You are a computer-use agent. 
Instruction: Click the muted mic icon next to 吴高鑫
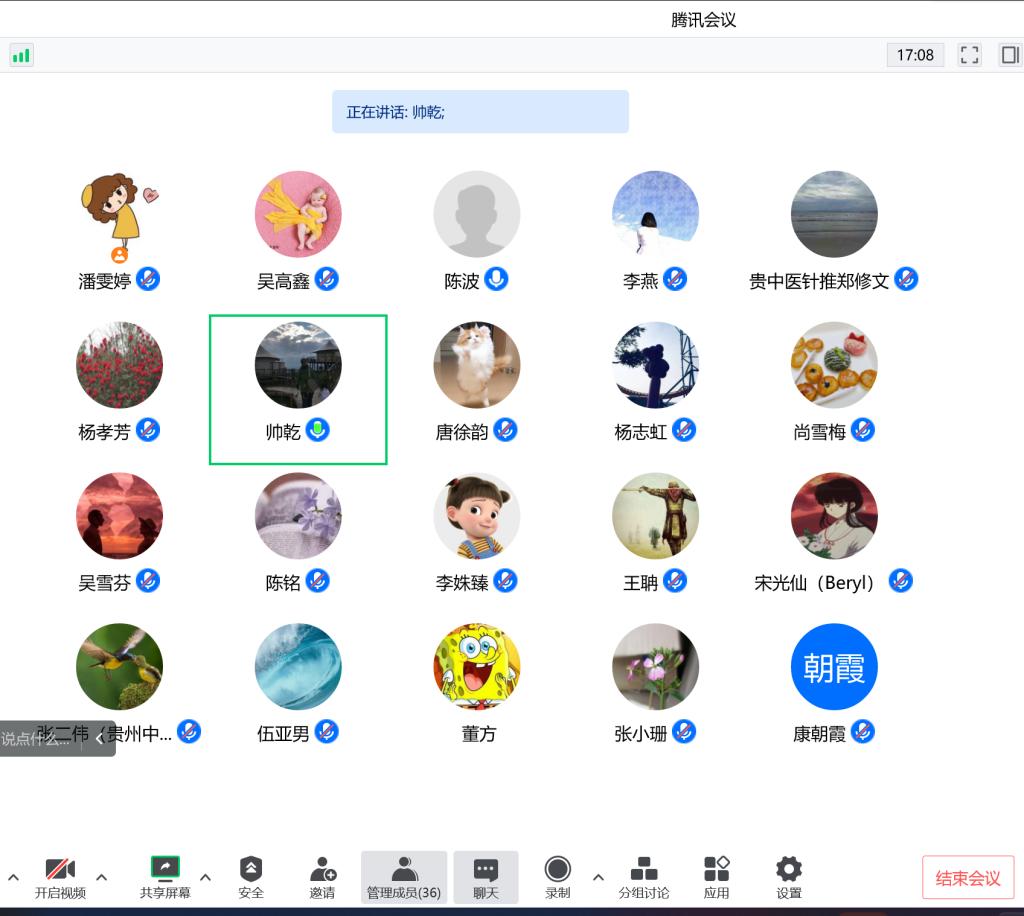click(327, 279)
